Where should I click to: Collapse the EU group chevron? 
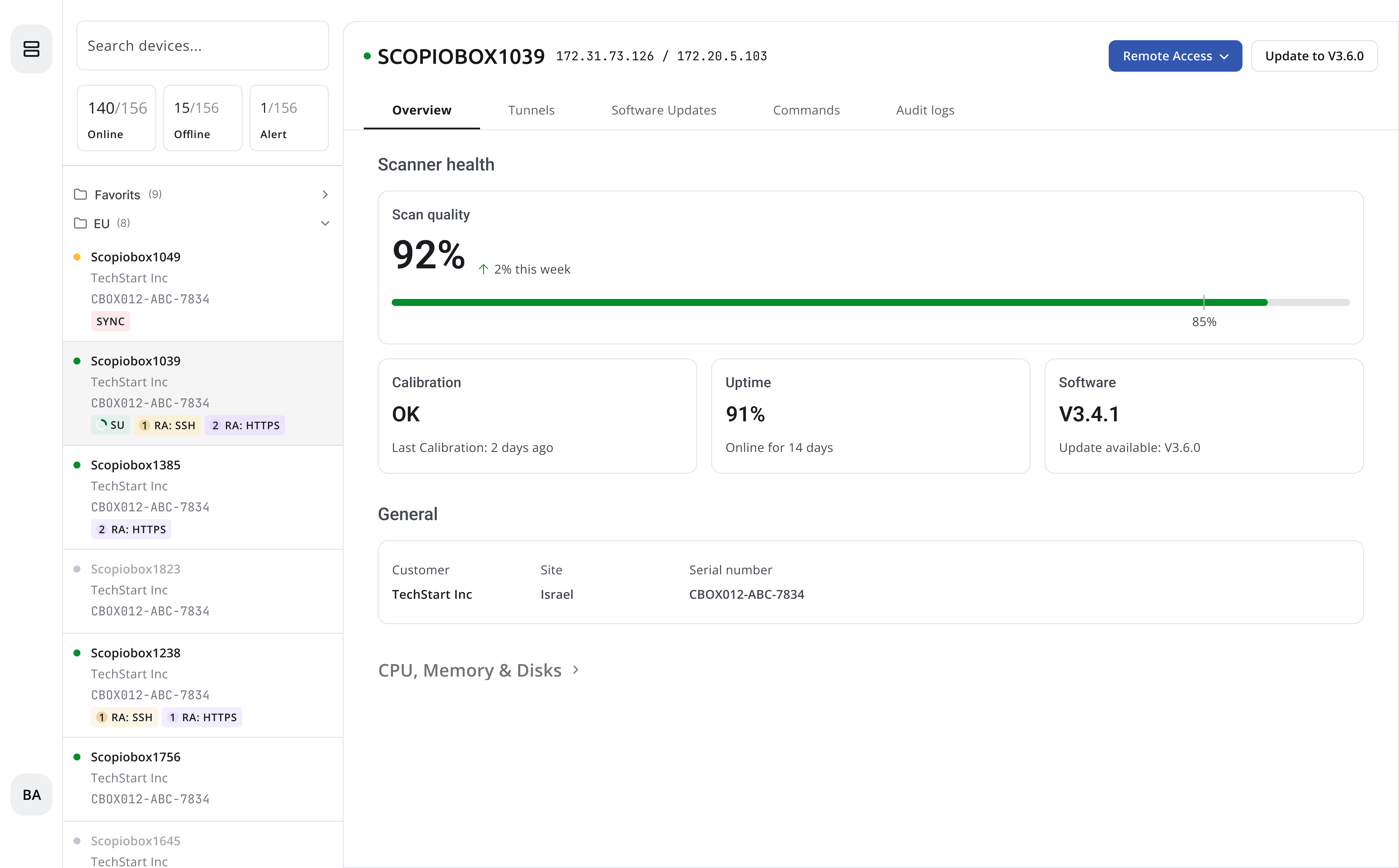pos(325,223)
